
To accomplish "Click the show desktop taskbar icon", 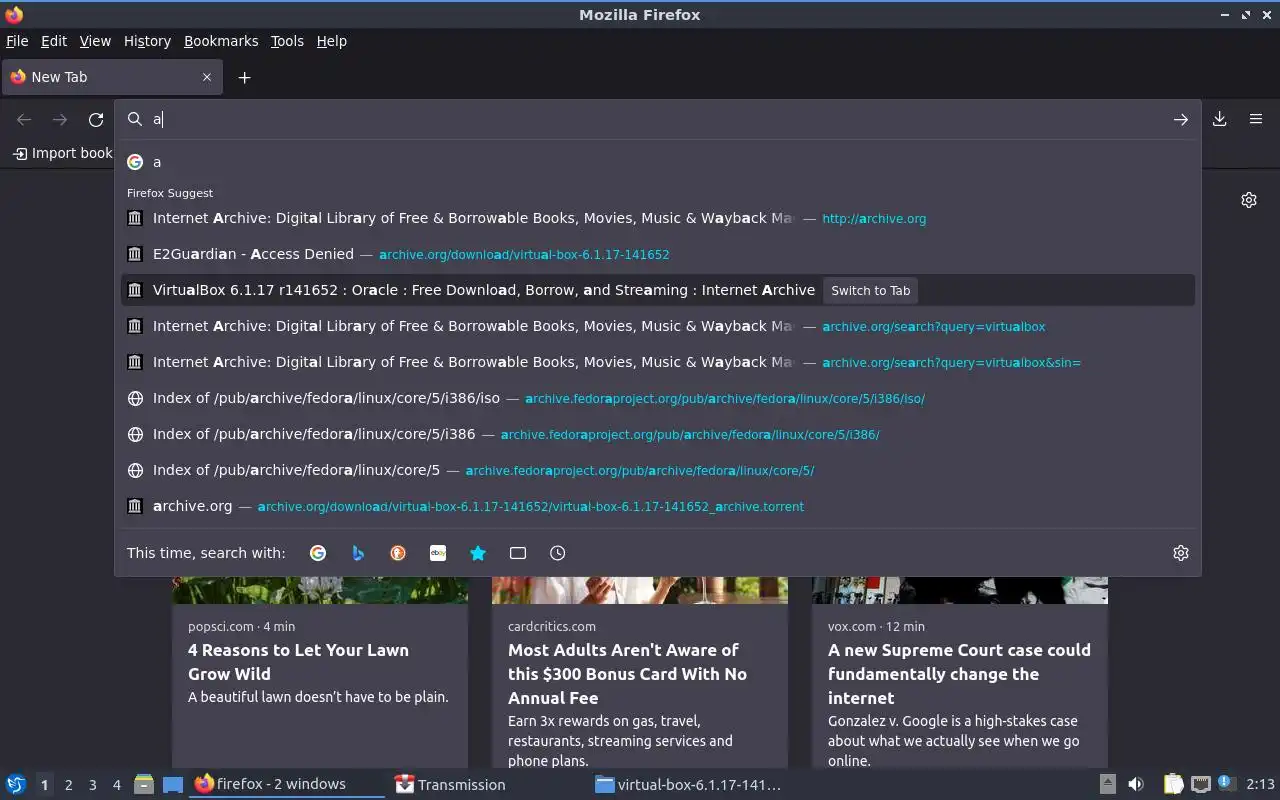I will pyautogui.click(x=173, y=785).
